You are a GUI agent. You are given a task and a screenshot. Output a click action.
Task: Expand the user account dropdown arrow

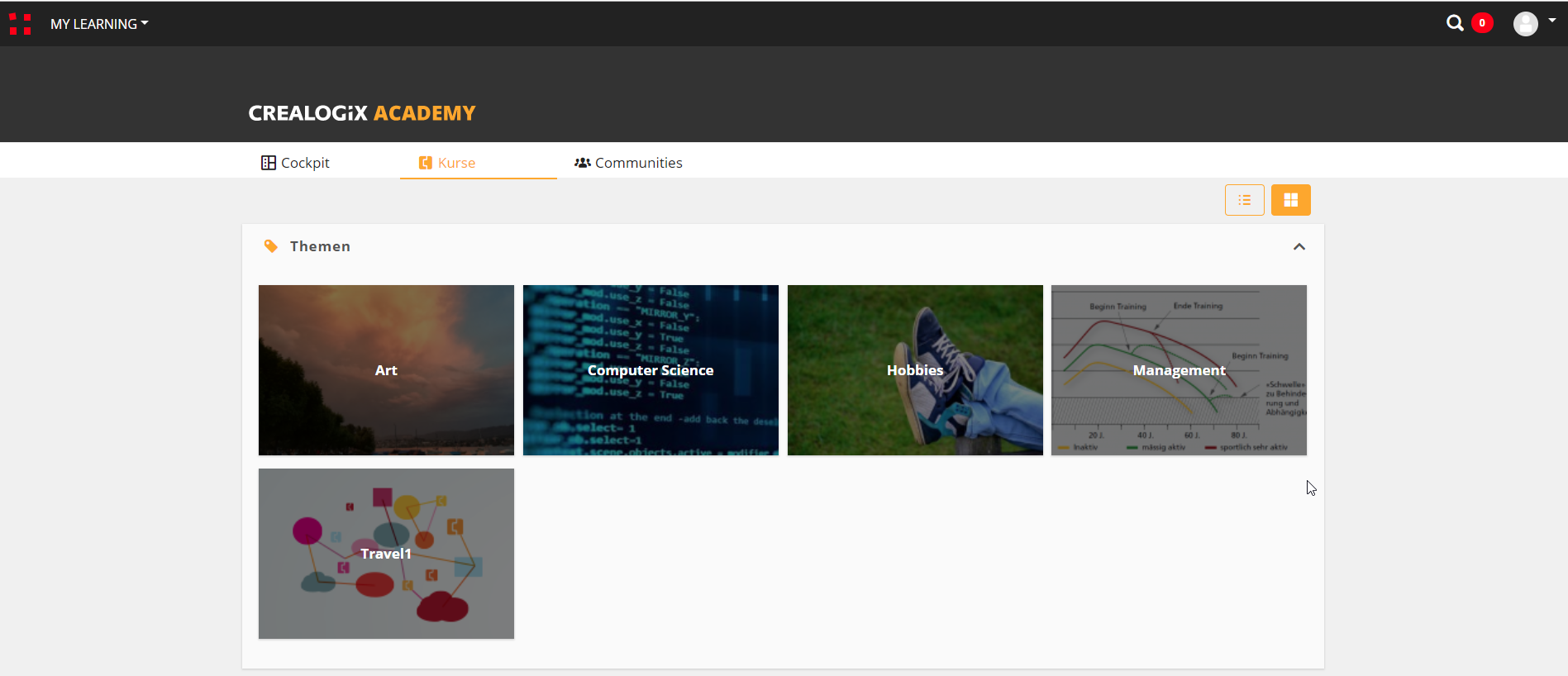(x=1552, y=21)
